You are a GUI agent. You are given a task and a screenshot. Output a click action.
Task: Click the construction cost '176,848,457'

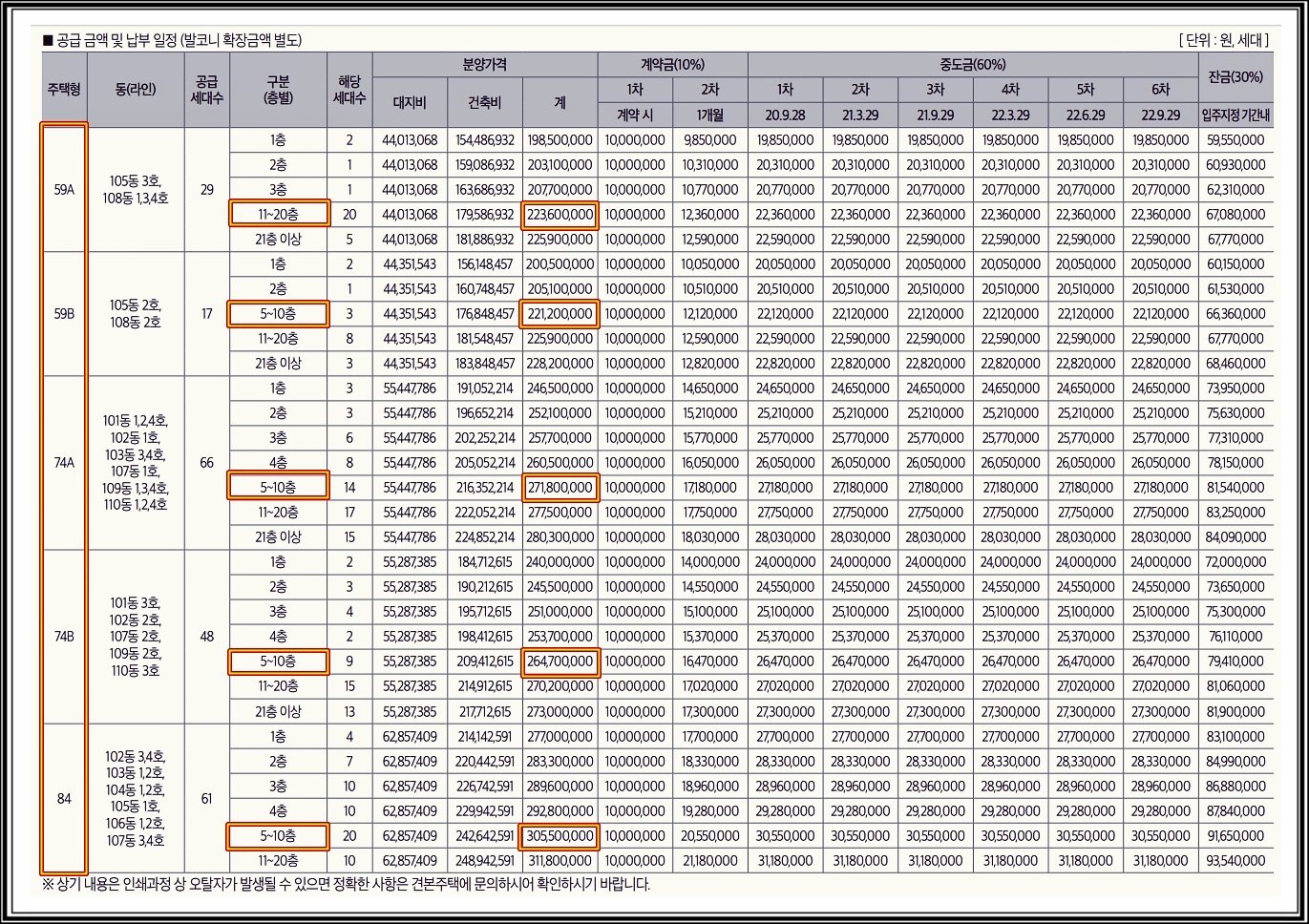point(485,314)
